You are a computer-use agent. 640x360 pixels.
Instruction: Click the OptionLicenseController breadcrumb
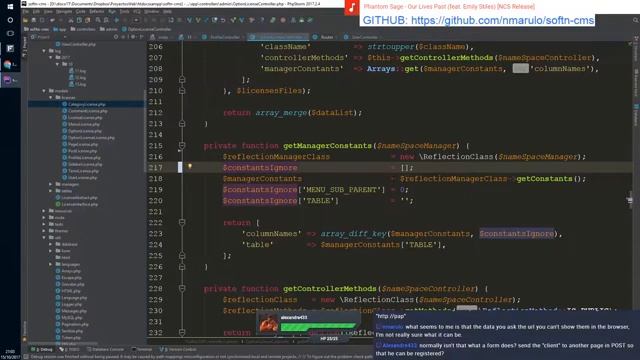click(146, 29)
